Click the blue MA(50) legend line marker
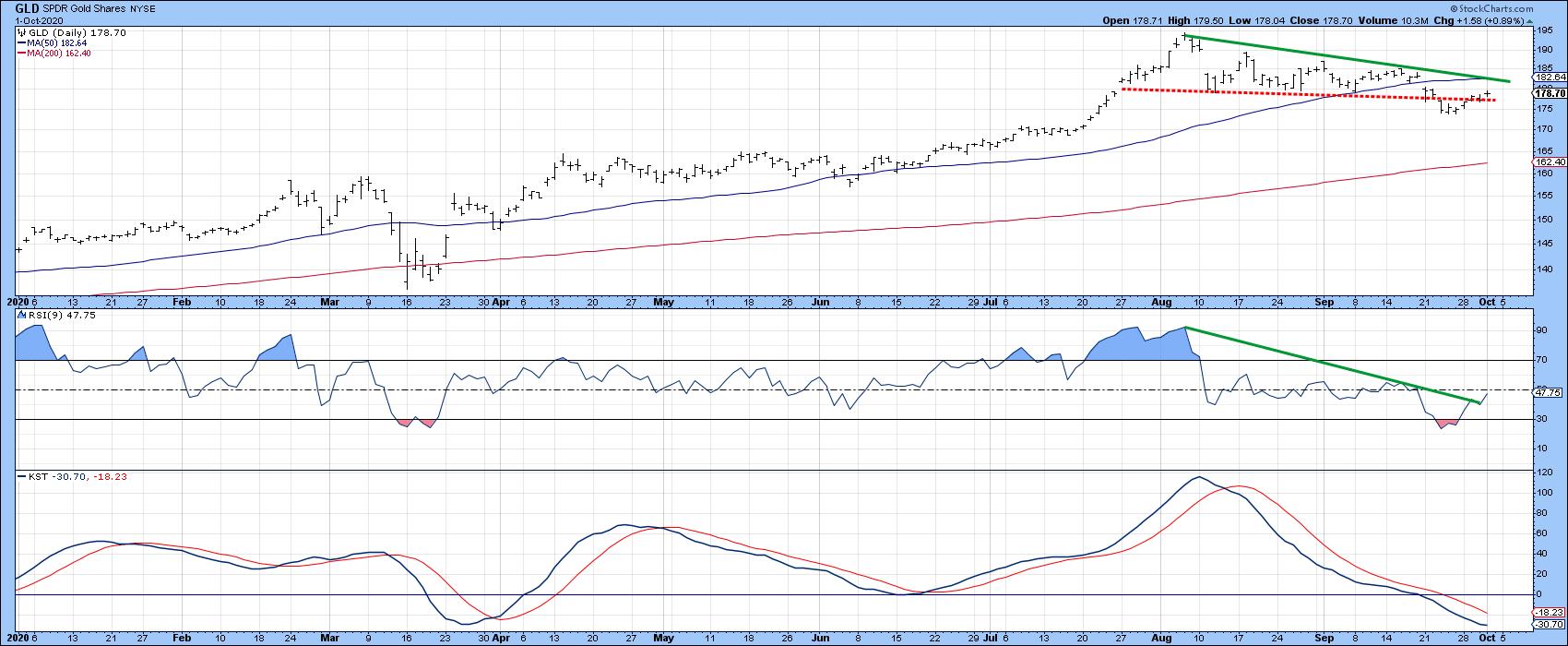The image size is (1568, 646). (x=22, y=43)
